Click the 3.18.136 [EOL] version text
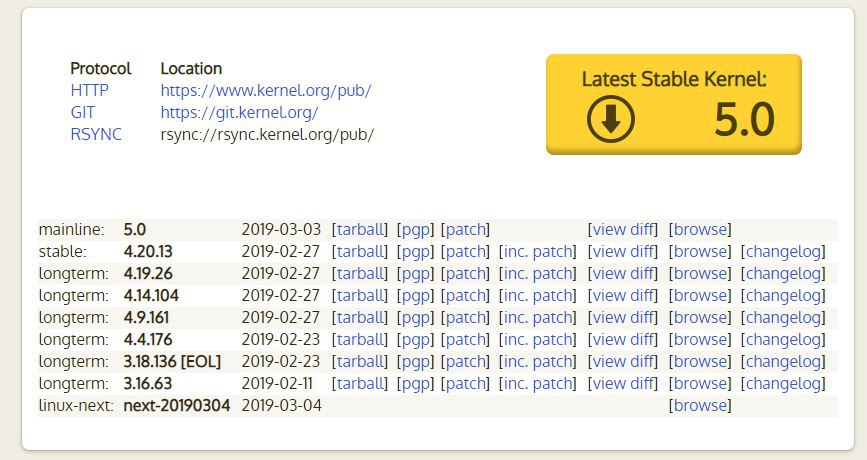The width and height of the screenshot is (867, 460). click(x=172, y=362)
